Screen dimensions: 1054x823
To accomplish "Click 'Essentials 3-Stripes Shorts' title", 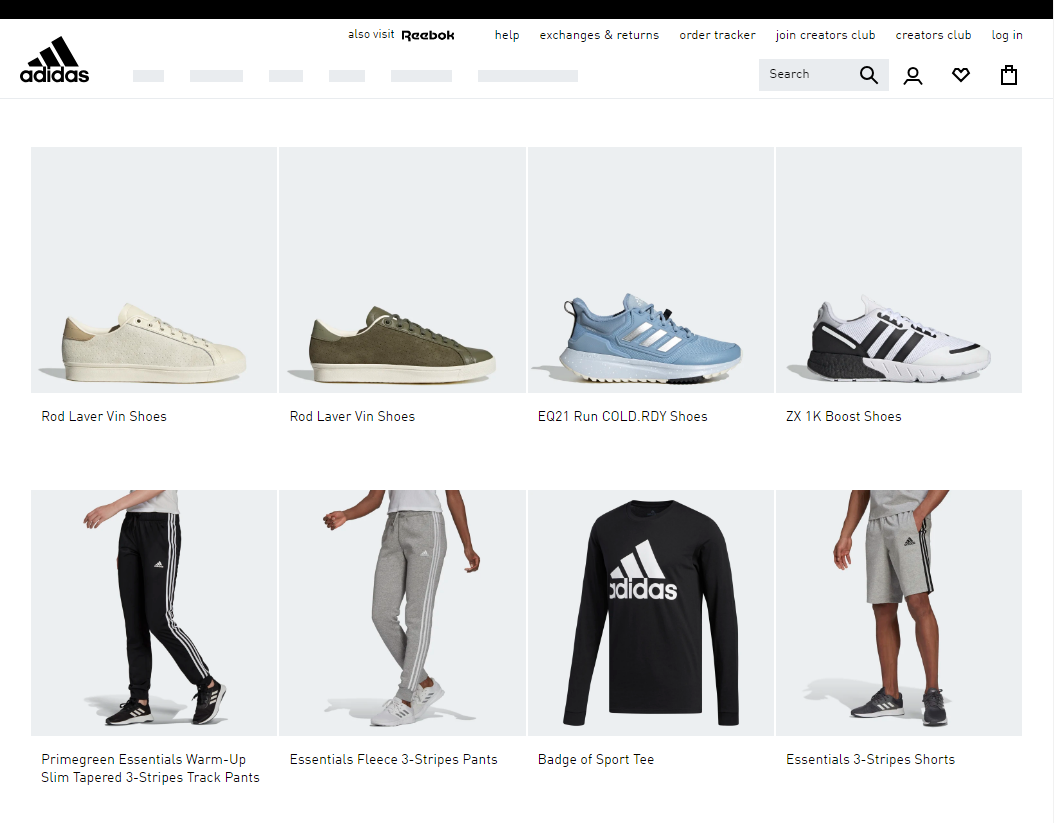I will point(870,759).
